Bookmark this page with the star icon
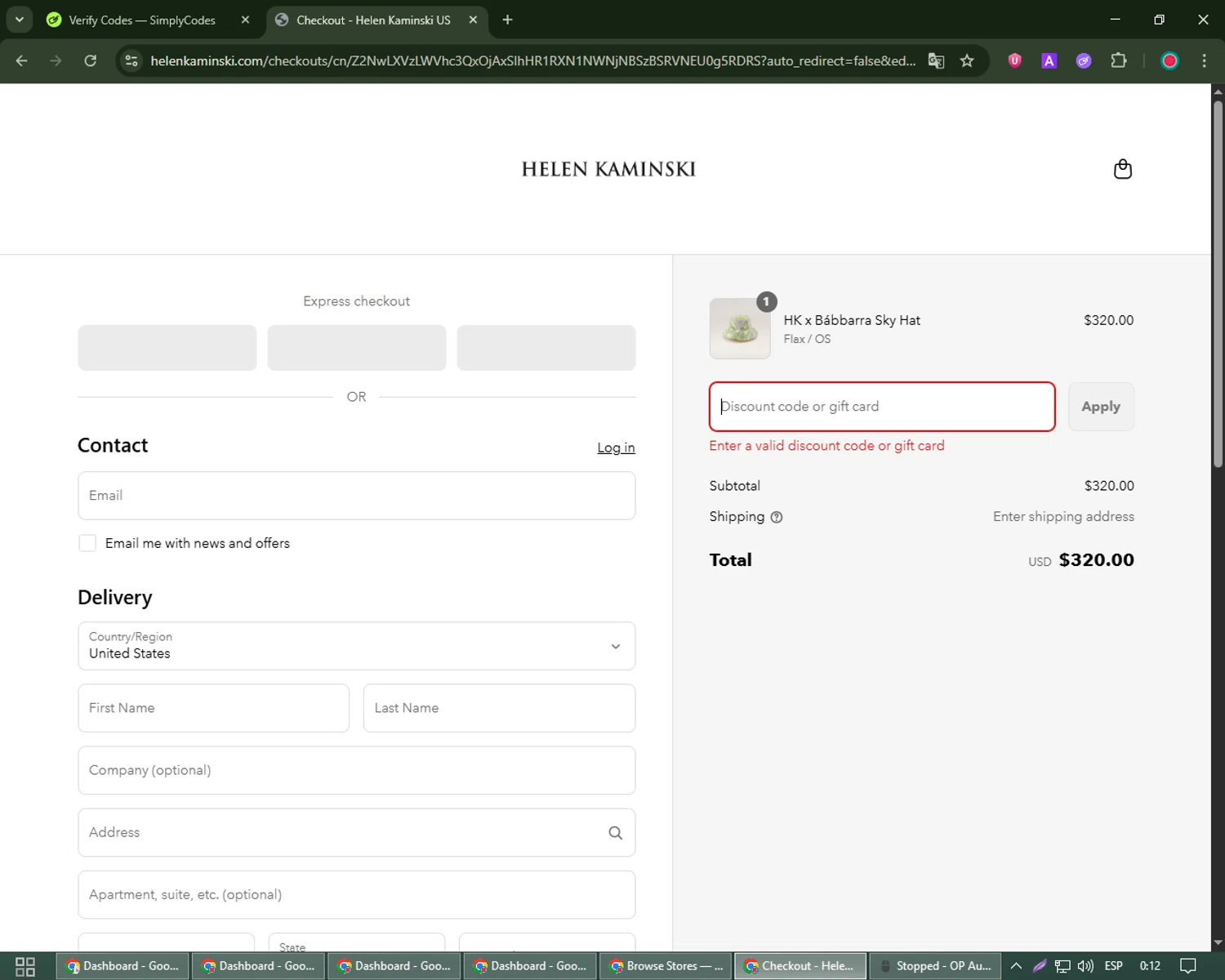Screen dimensions: 1225x980 pos(967,60)
